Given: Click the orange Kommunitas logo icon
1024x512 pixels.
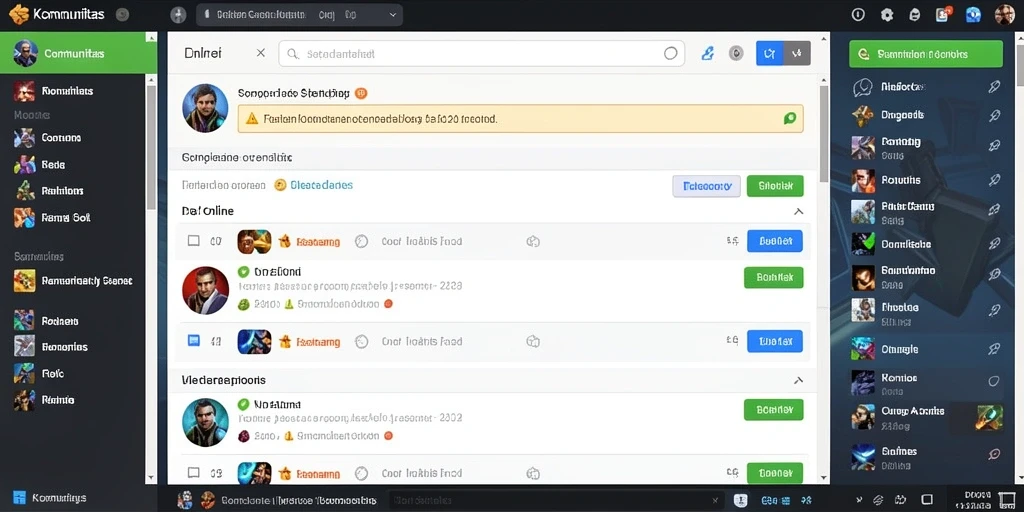Looking at the screenshot, I should [x=19, y=14].
